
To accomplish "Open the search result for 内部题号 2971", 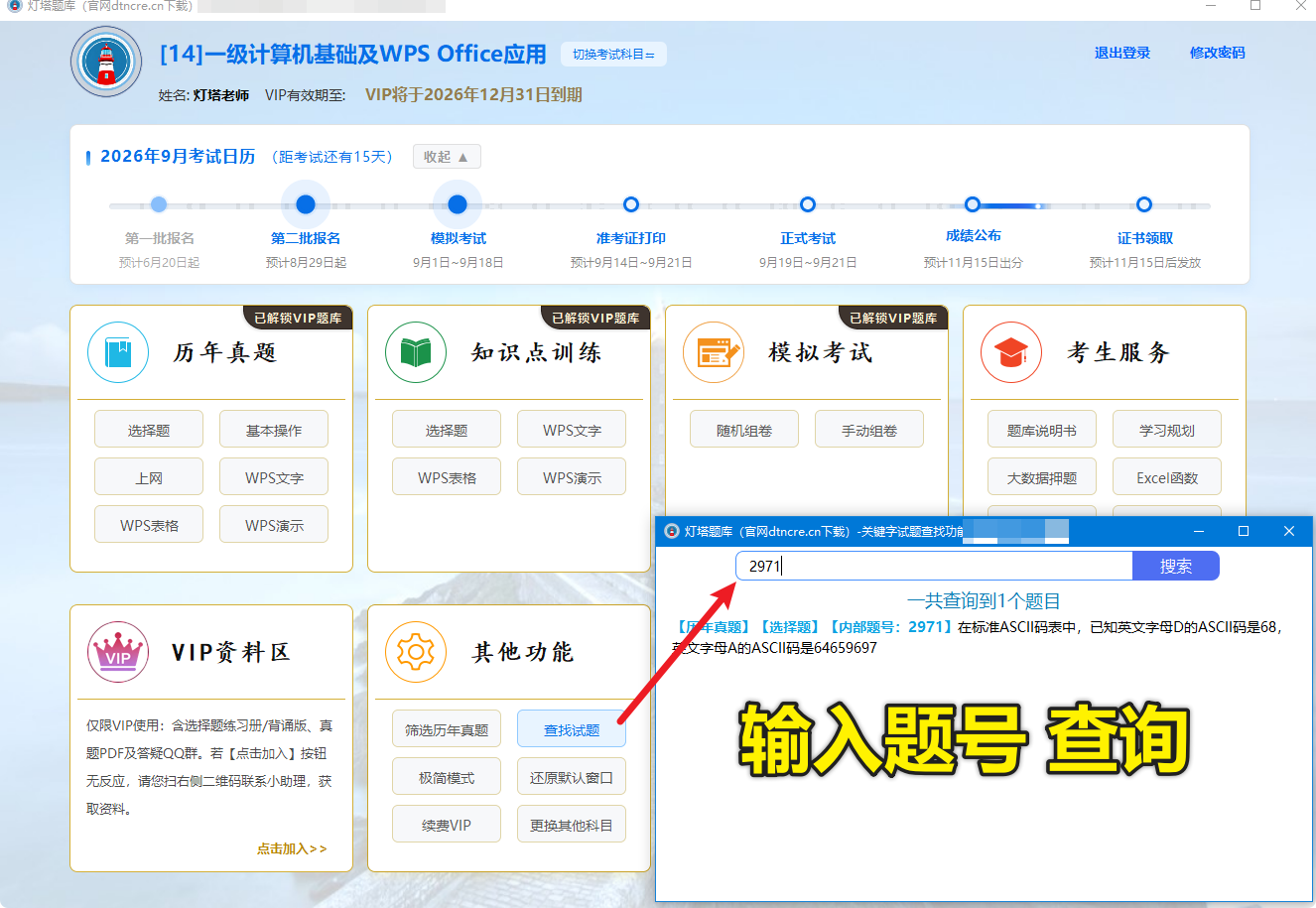I will coord(979,637).
